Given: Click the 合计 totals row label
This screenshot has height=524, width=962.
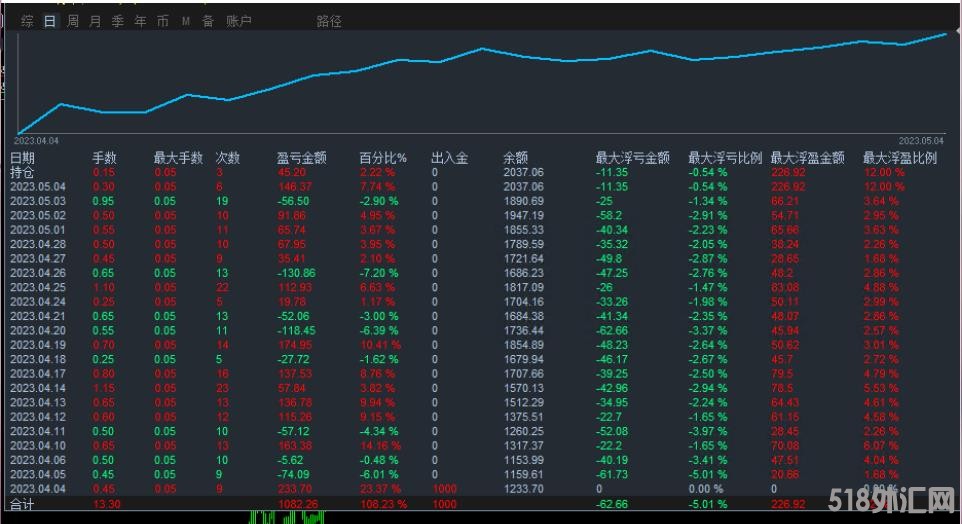Looking at the screenshot, I should (22, 504).
